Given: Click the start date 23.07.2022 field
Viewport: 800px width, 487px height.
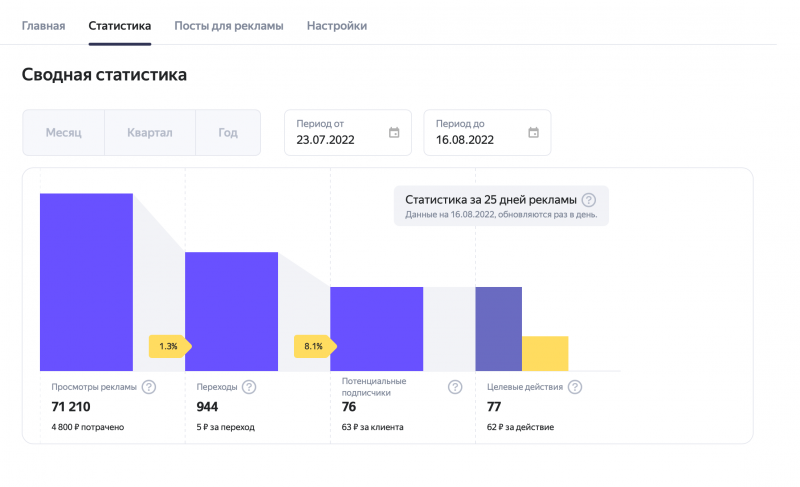Looking at the screenshot, I should click(335, 140).
